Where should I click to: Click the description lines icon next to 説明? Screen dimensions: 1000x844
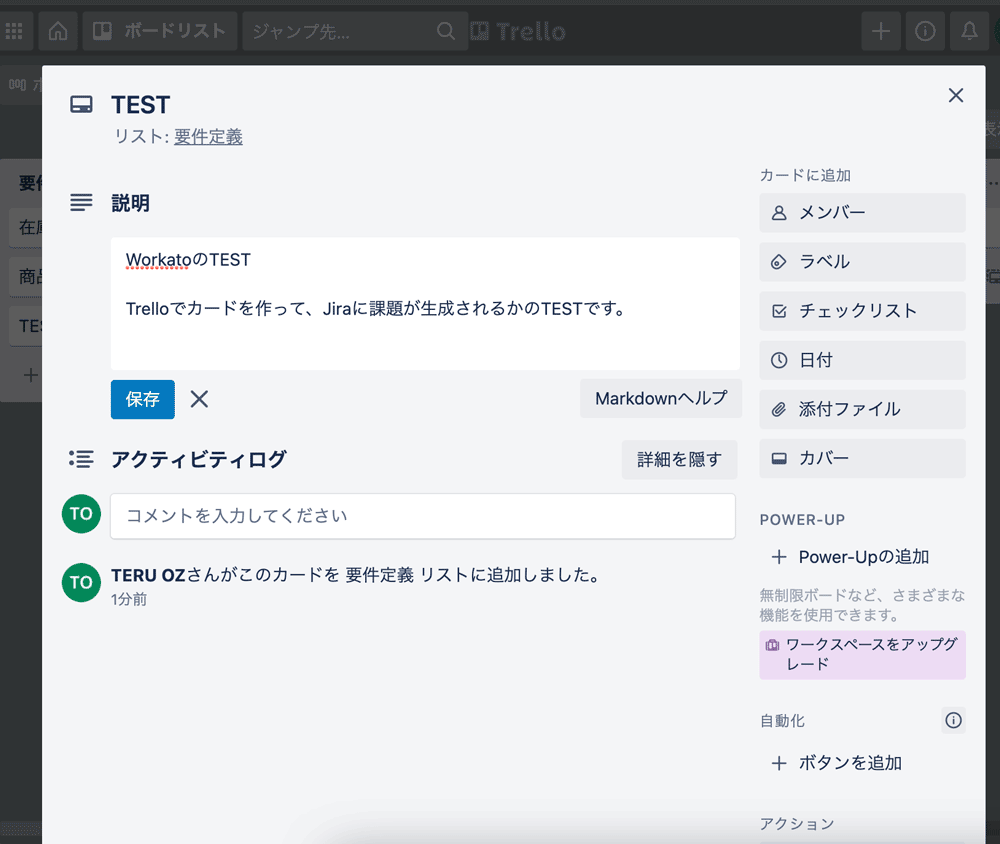[81, 203]
